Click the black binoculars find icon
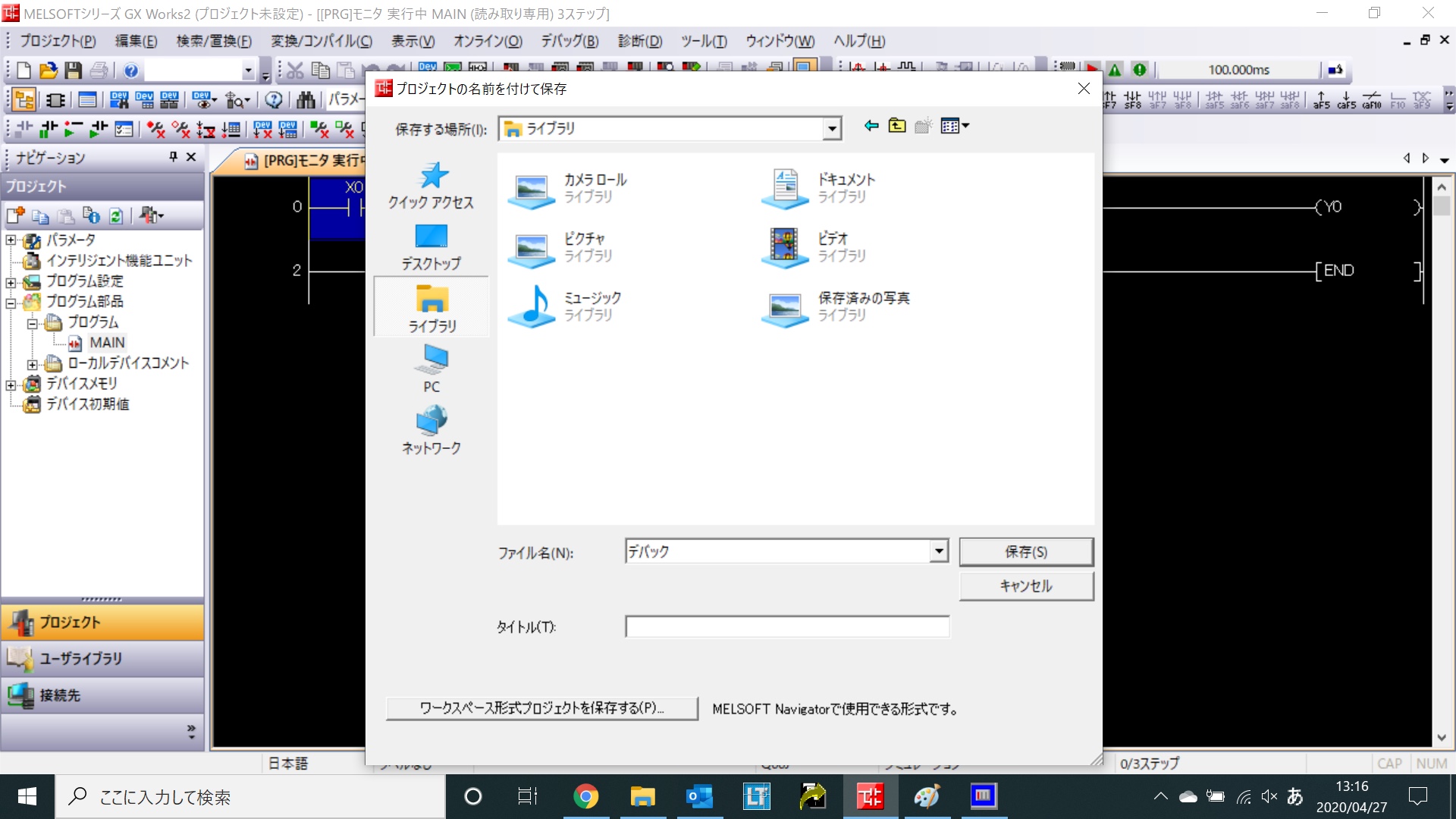1456x819 pixels. click(306, 100)
